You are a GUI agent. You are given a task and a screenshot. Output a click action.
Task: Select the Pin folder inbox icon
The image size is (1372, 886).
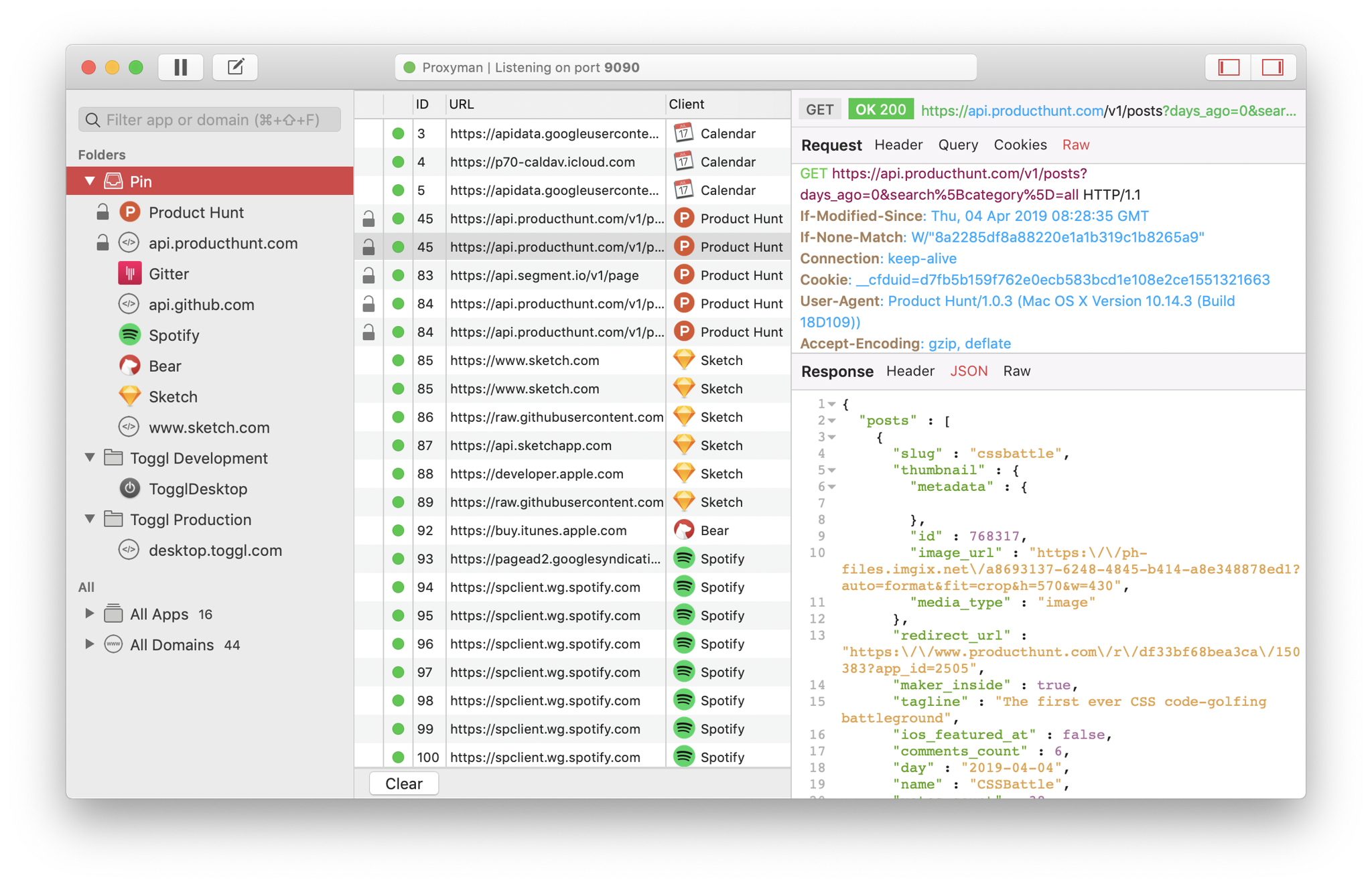click(x=114, y=181)
